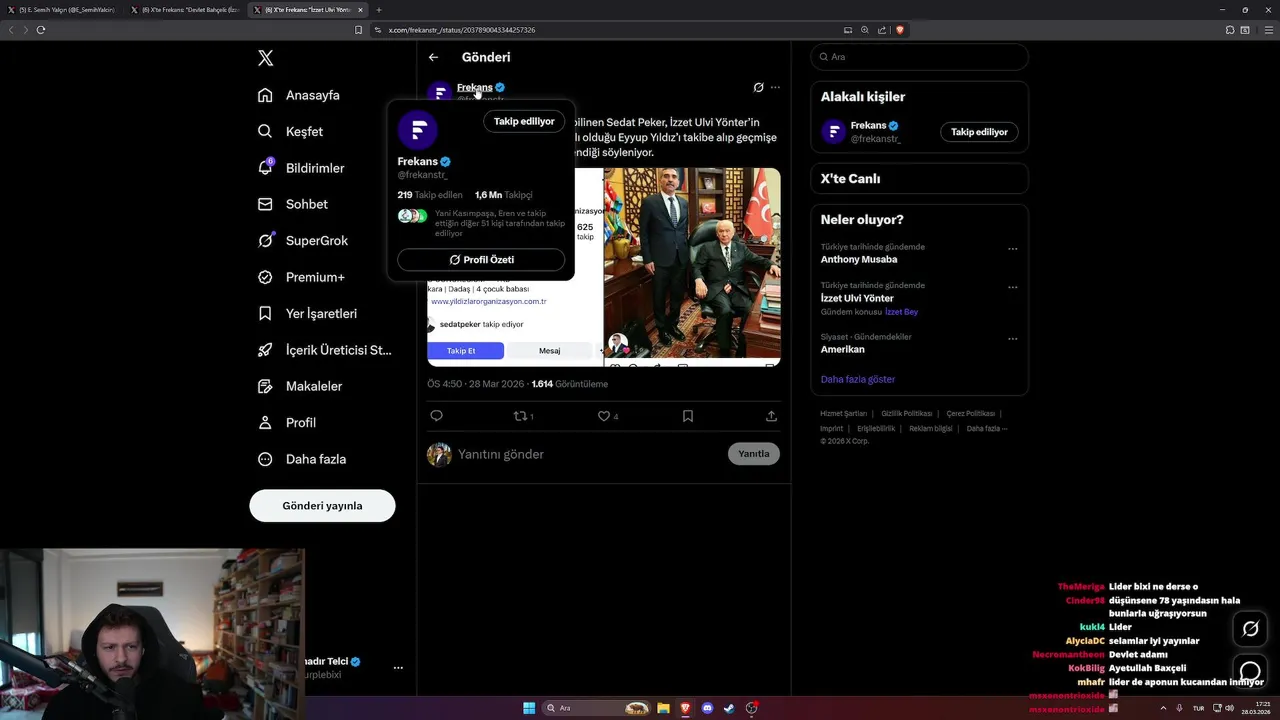Screen dimensions: 1280x720
Task: Open more options for Amerikan trend
Action: (1012, 338)
